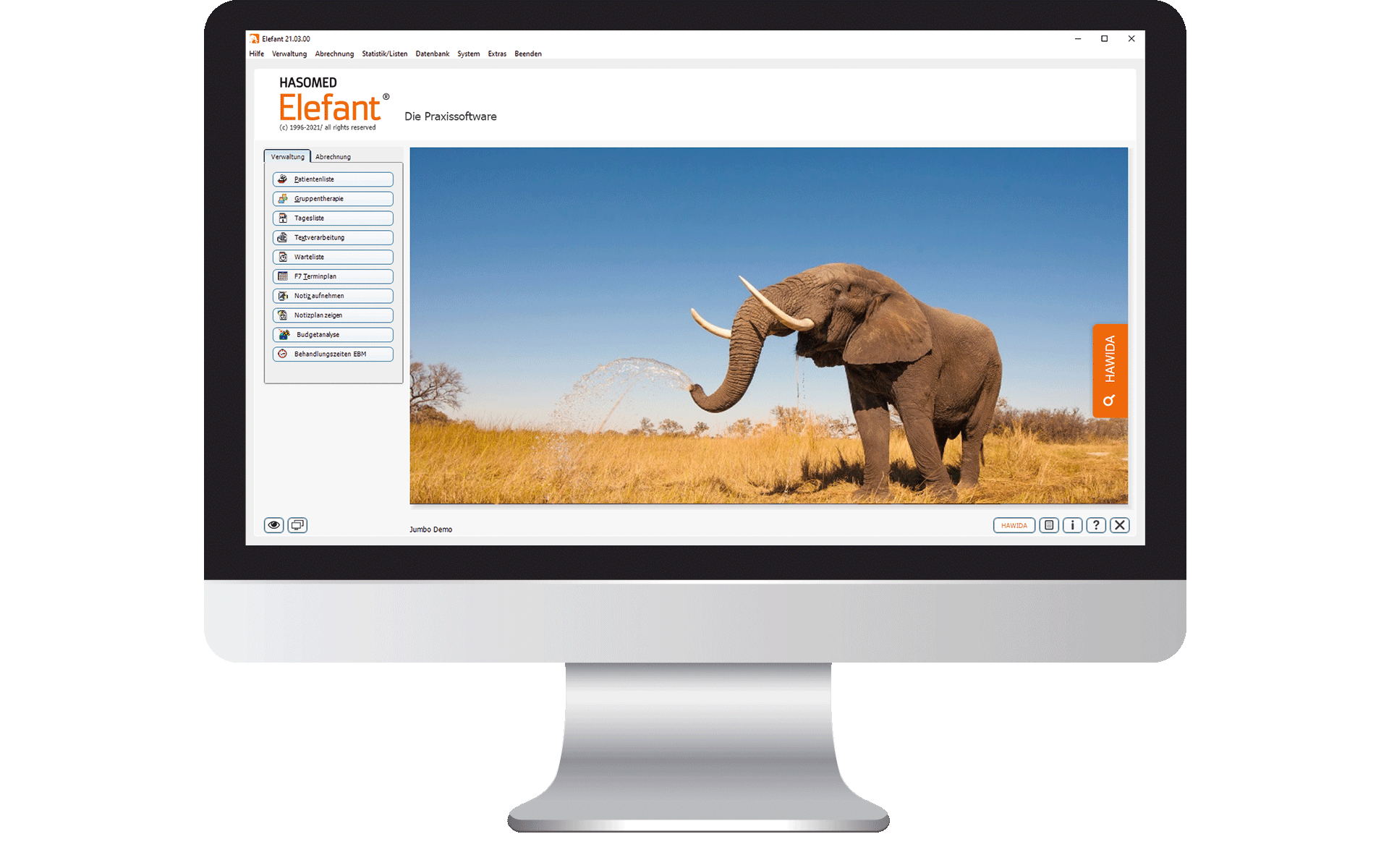Click Notizplan zeigen label
This screenshot has height=868, width=1389.
click(318, 316)
